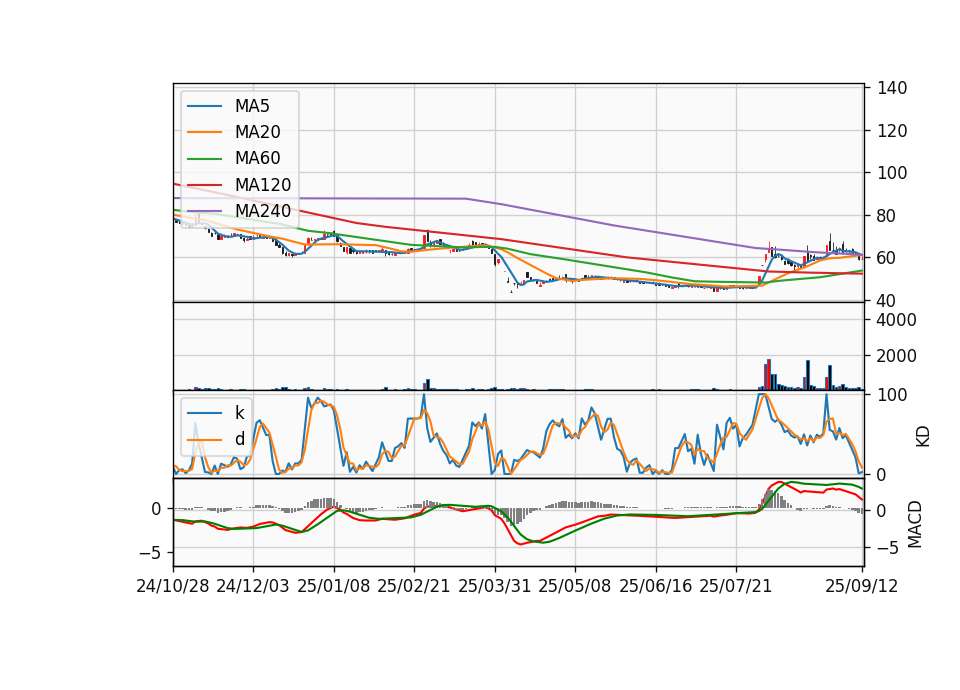Click the 2000 volume axis label

coord(897,356)
